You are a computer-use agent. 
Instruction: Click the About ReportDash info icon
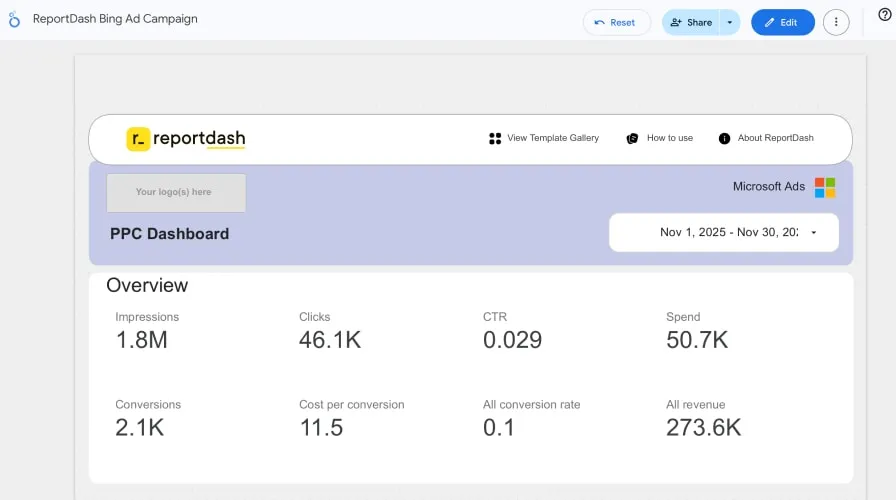tap(724, 138)
